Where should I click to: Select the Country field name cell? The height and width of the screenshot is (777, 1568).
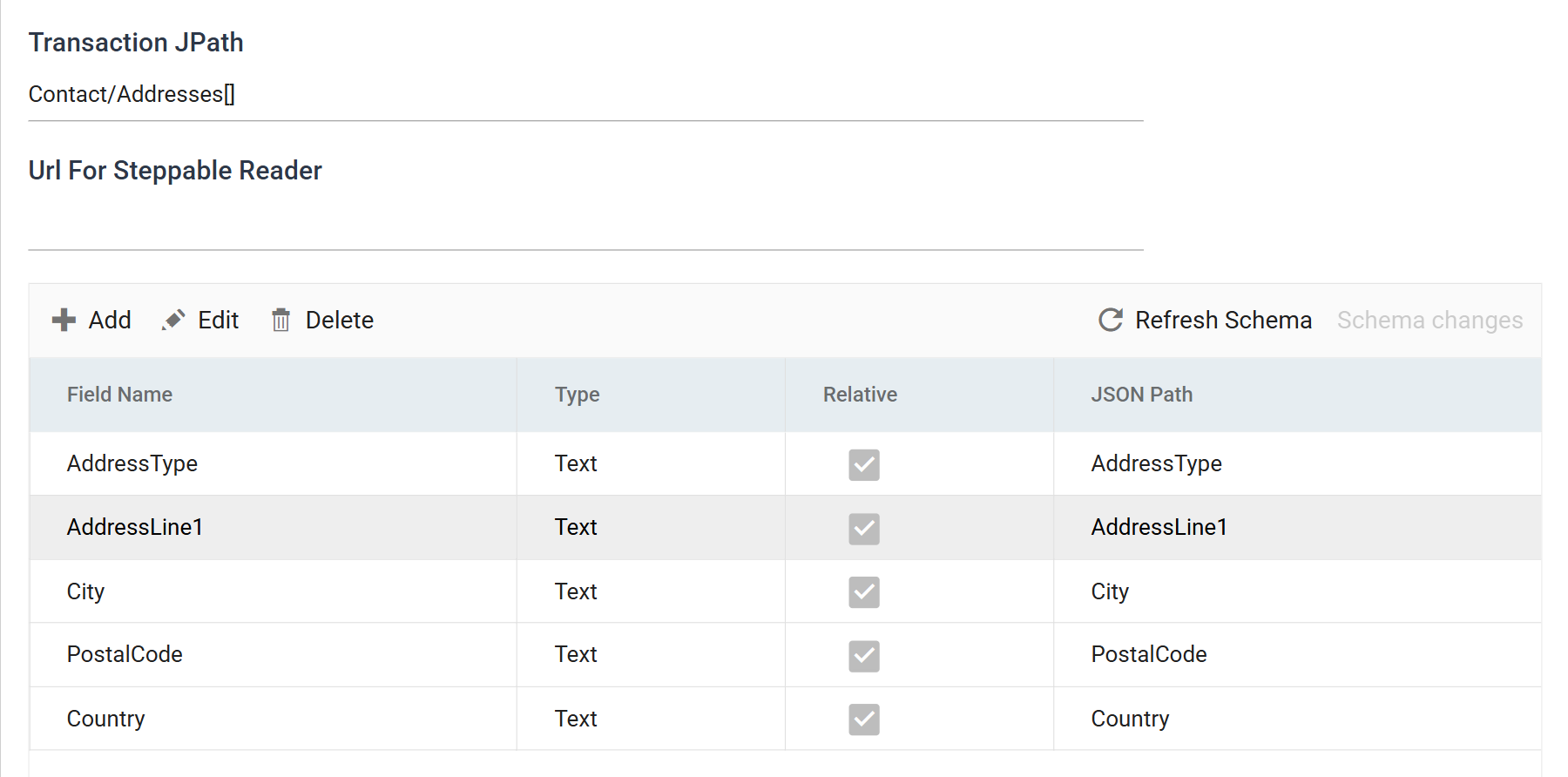coord(273,719)
